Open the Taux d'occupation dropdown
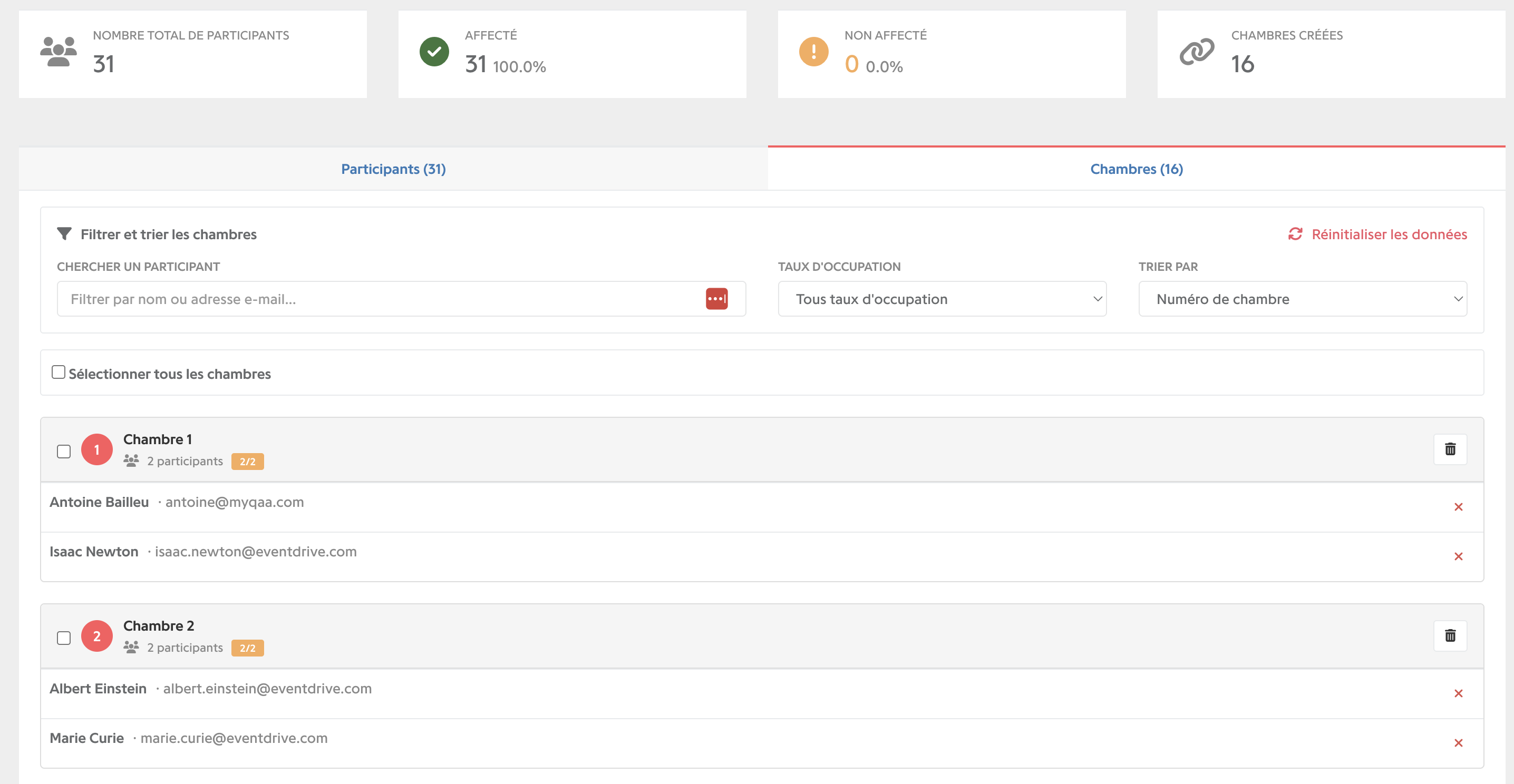Screen dimensions: 1514x784 click(x=942, y=299)
